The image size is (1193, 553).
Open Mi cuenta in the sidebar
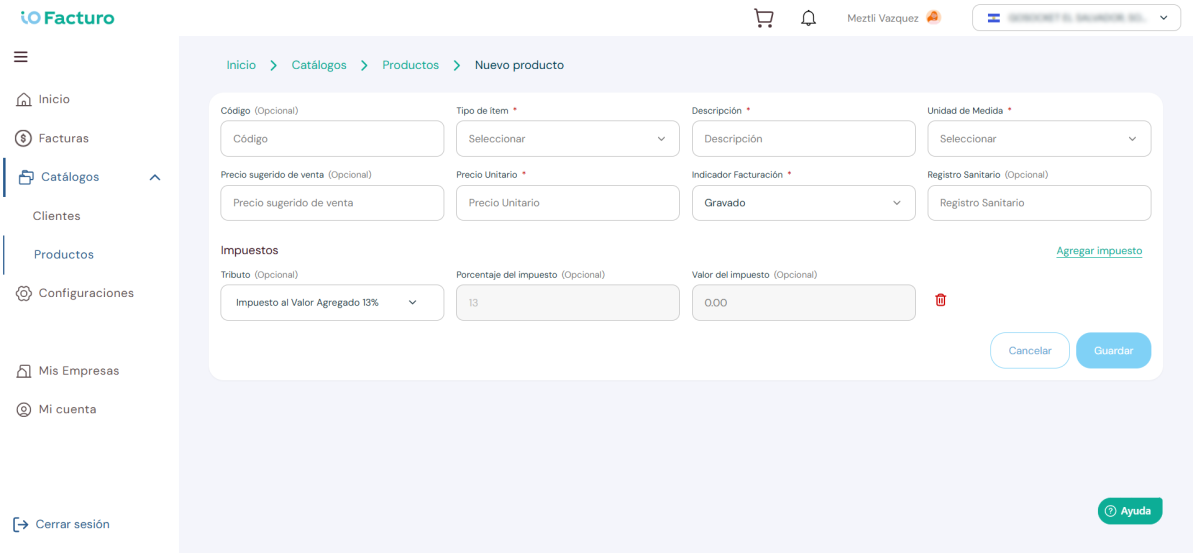(68, 409)
